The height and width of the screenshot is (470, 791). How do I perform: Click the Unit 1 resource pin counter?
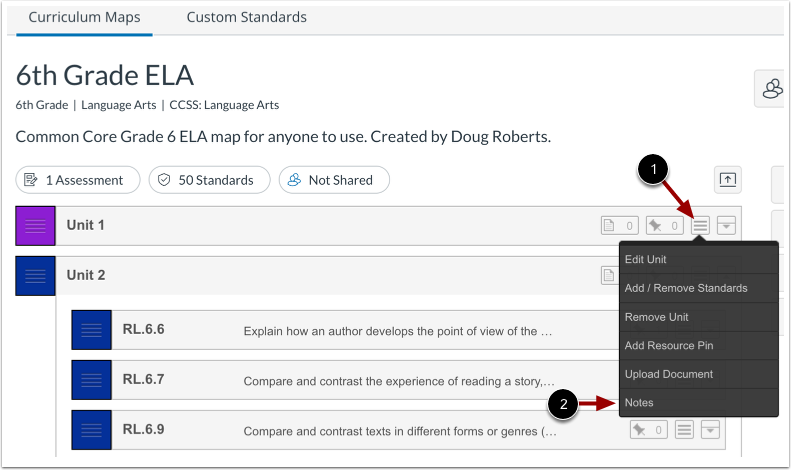664,226
